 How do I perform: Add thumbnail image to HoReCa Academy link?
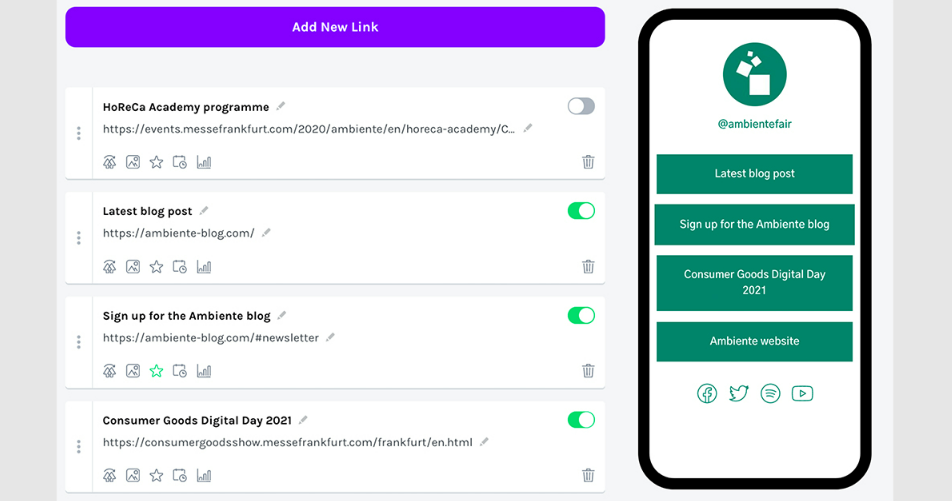(133, 162)
